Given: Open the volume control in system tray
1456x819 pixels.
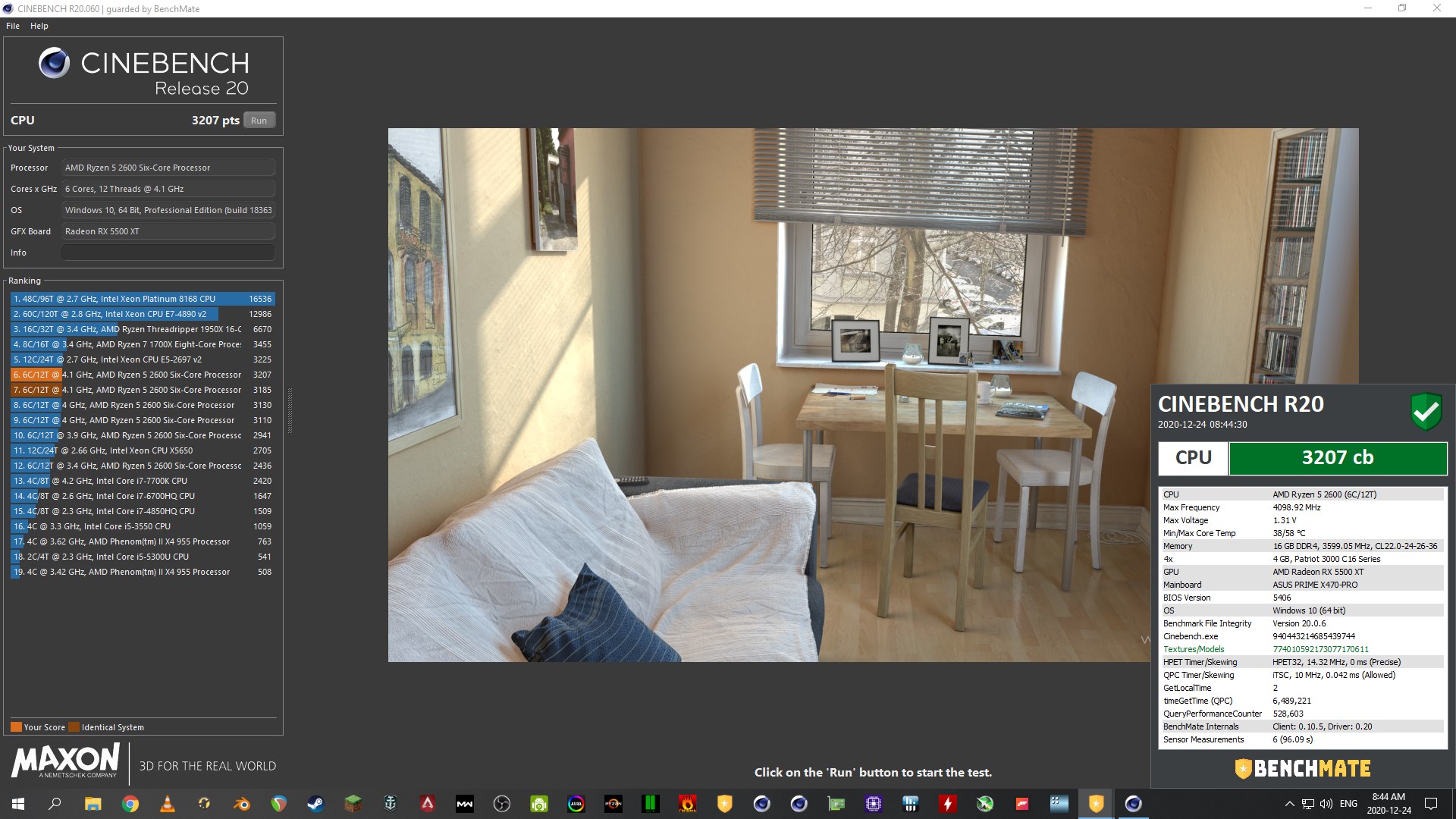Looking at the screenshot, I should (1326, 804).
